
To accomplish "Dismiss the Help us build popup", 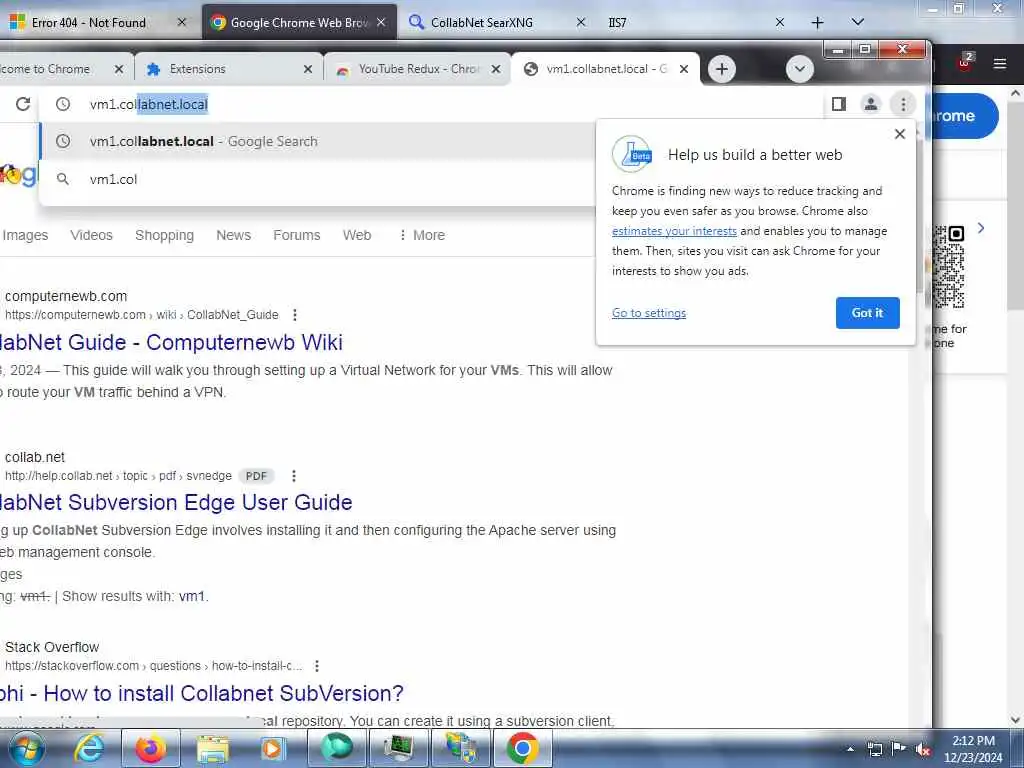I will pyautogui.click(x=899, y=134).
